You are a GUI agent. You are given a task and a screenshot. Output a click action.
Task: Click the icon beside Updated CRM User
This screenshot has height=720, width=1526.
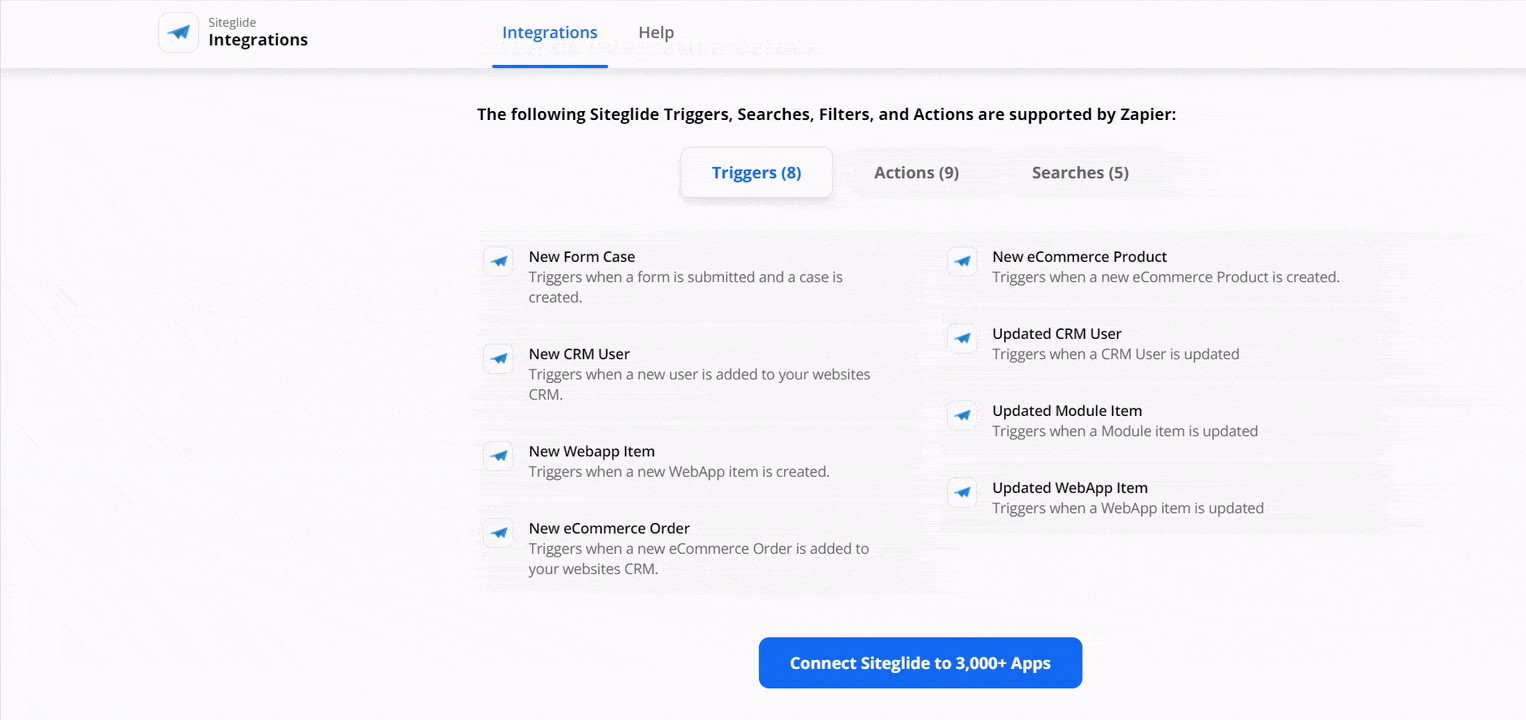pyautogui.click(x=962, y=338)
